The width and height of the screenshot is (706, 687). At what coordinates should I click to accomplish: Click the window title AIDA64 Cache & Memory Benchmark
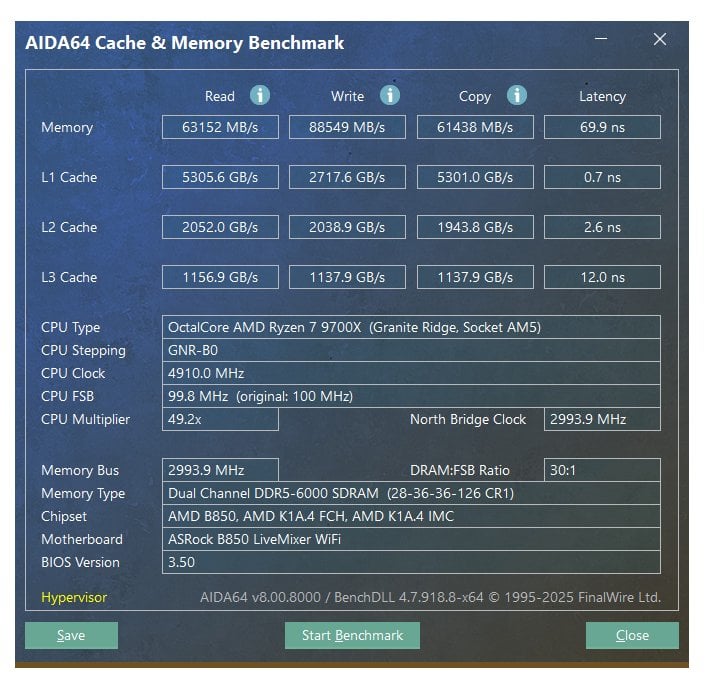coord(185,43)
